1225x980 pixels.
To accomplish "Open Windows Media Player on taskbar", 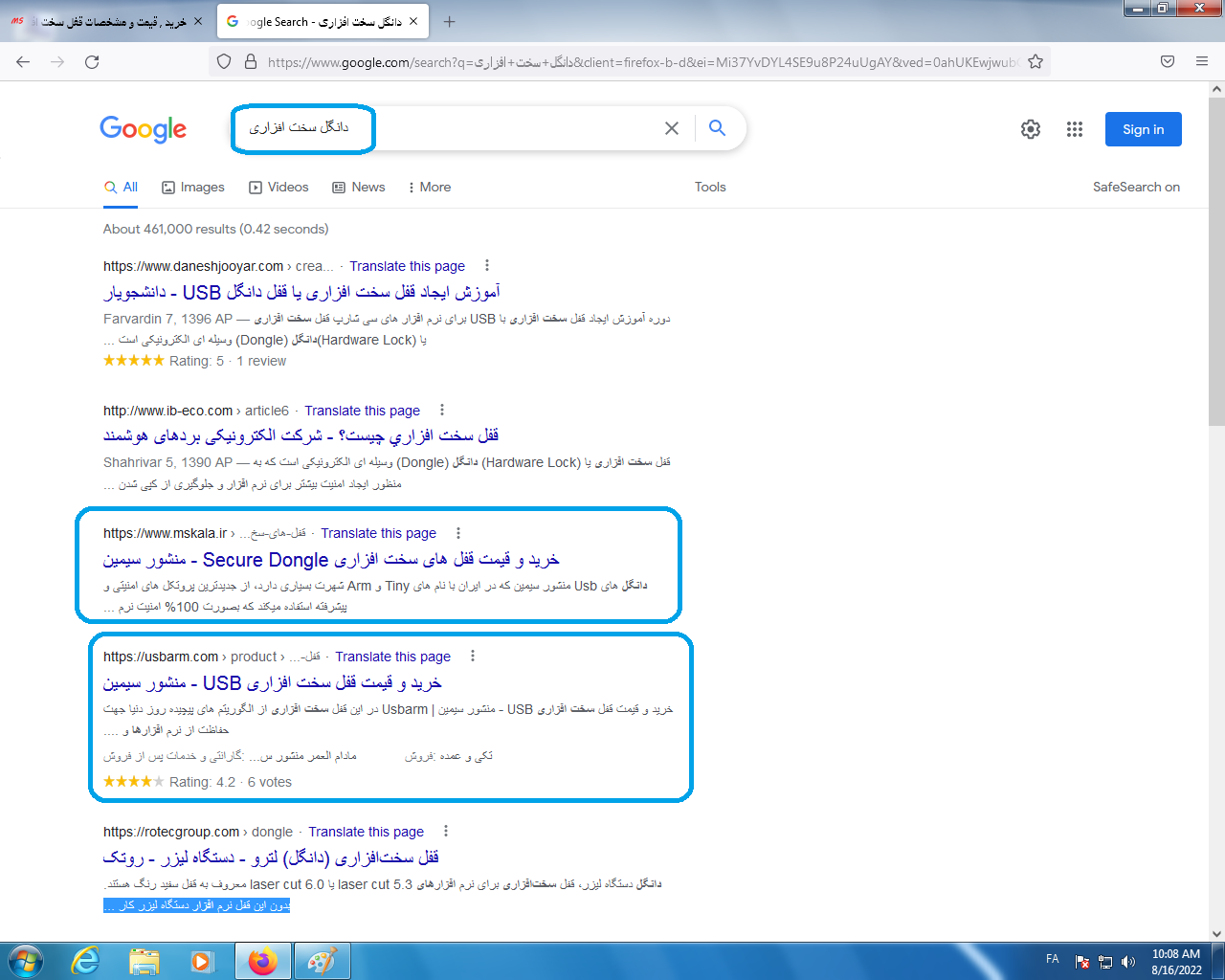I will click(202, 961).
